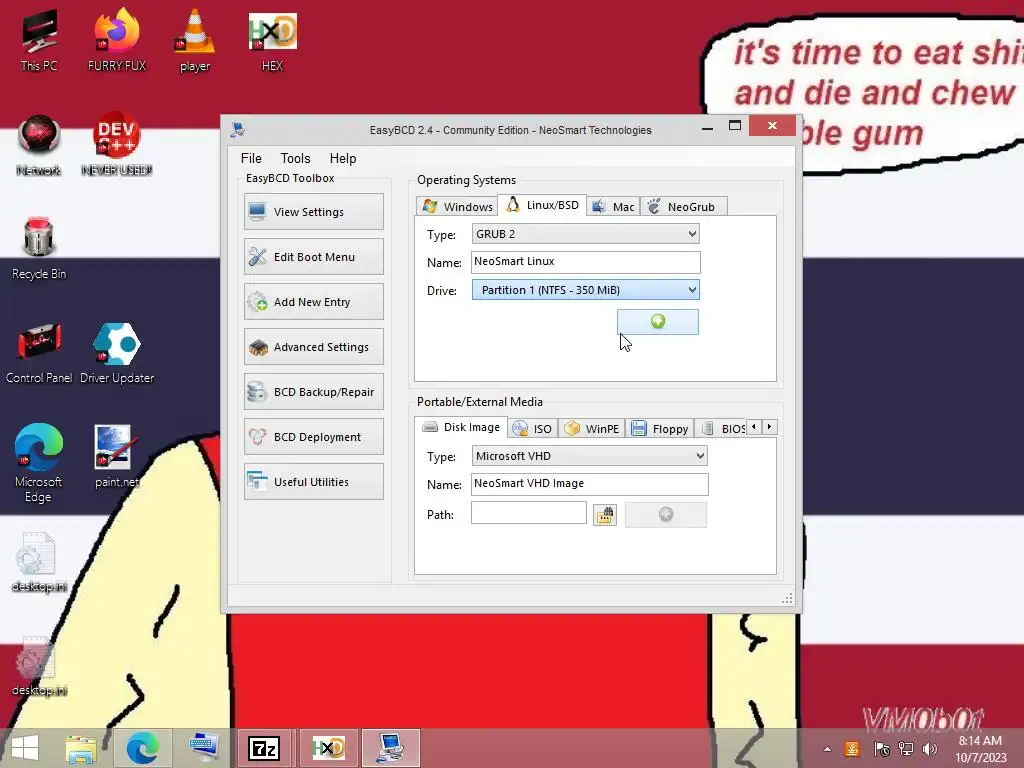Open BCD Backup/Repair section
Image resolution: width=1024 pixels, height=768 pixels.
coord(313,392)
